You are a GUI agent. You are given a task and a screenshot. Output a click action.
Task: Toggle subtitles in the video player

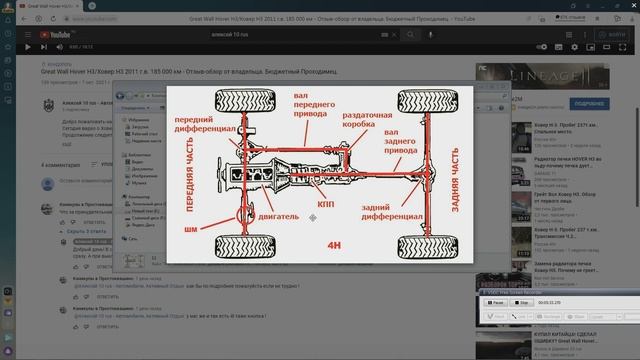pos(558,47)
